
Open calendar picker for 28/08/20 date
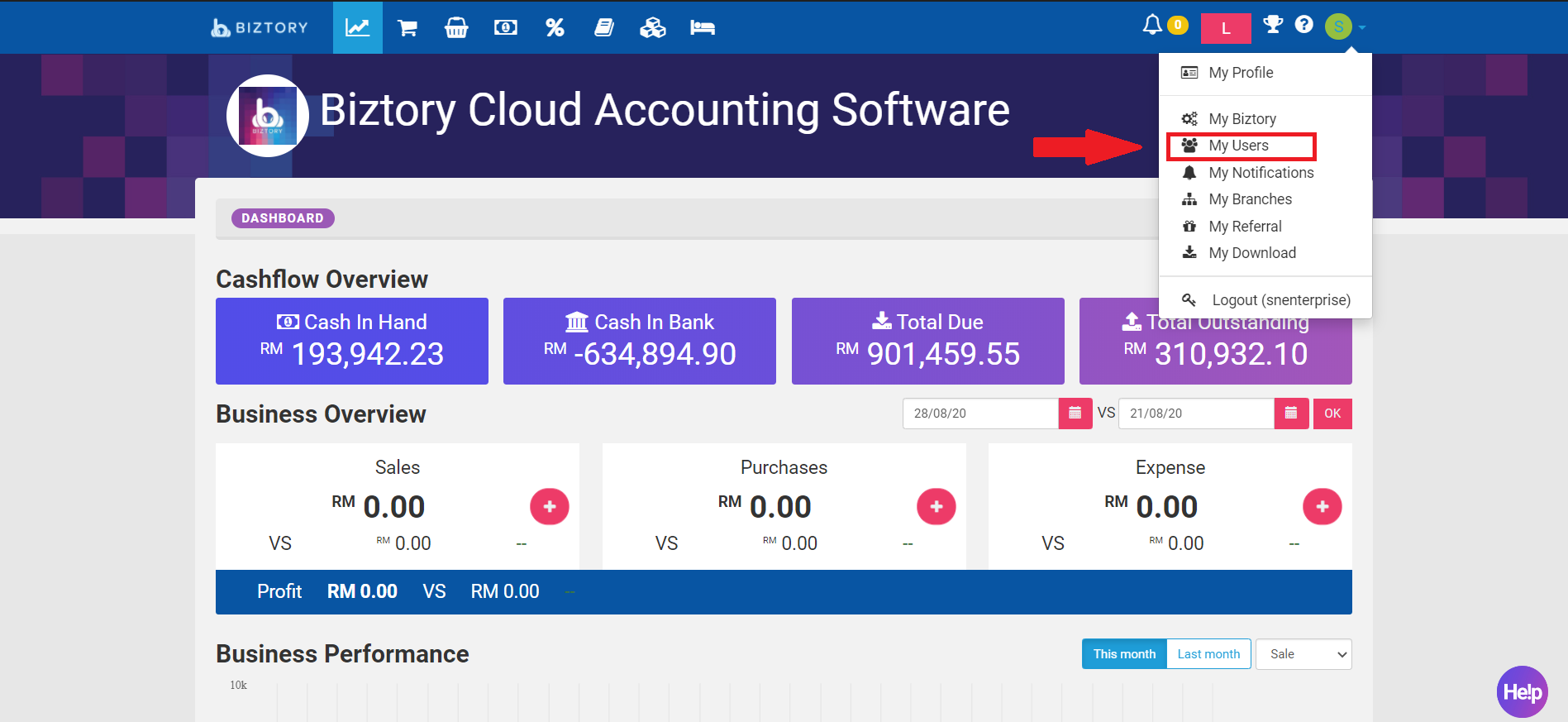[x=1075, y=414]
